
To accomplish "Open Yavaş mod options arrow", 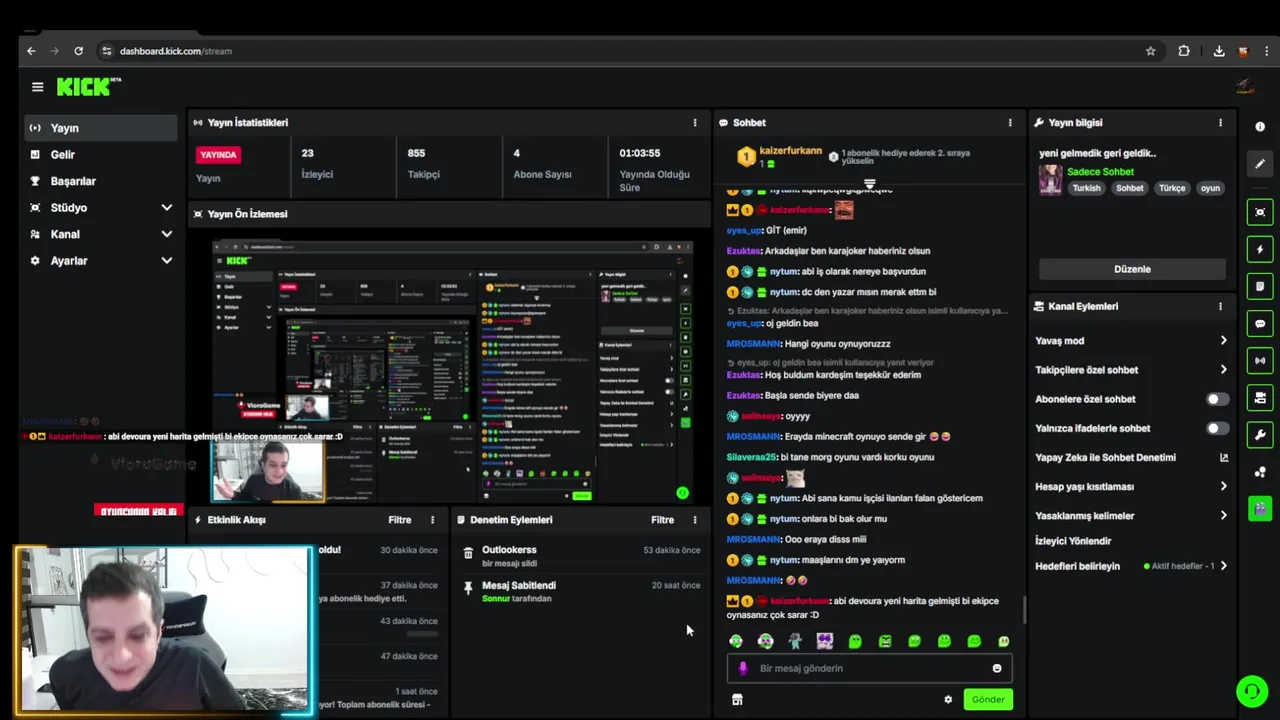I will click(x=1223, y=341).
